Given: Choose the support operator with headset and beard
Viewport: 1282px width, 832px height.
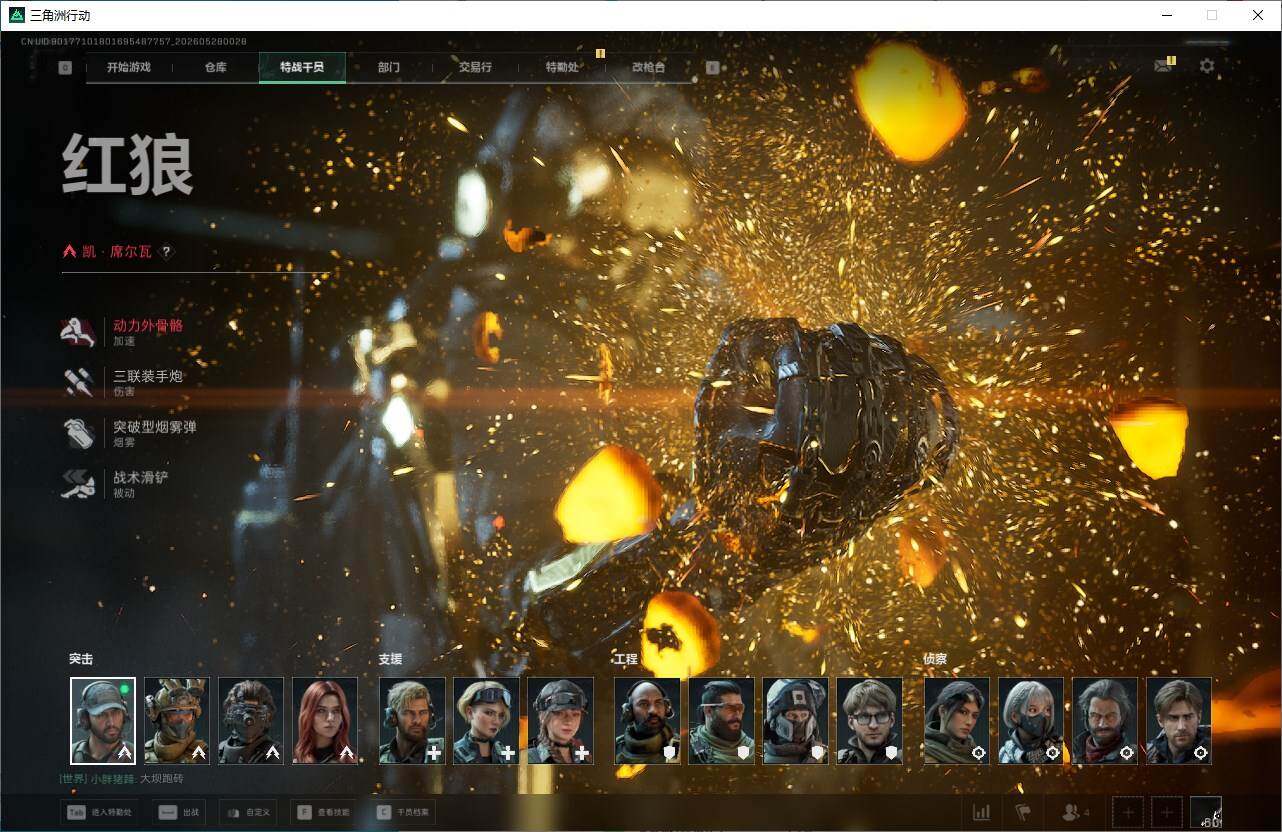Looking at the screenshot, I should [x=412, y=721].
